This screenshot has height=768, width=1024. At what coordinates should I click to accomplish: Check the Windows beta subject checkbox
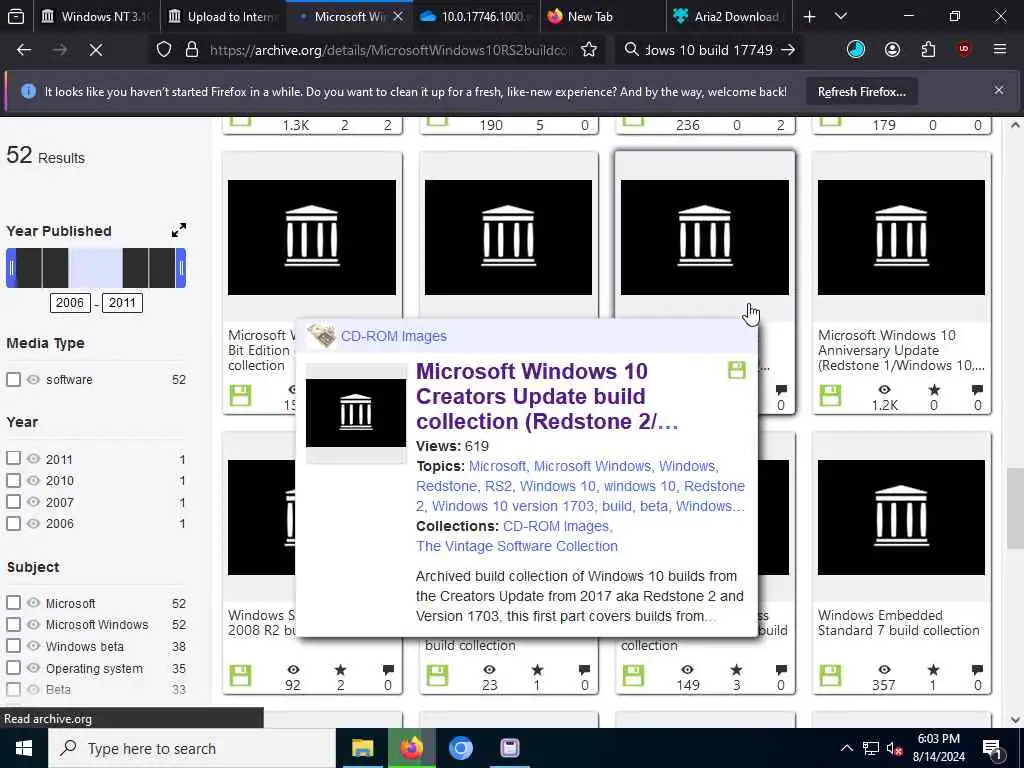coord(13,646)
